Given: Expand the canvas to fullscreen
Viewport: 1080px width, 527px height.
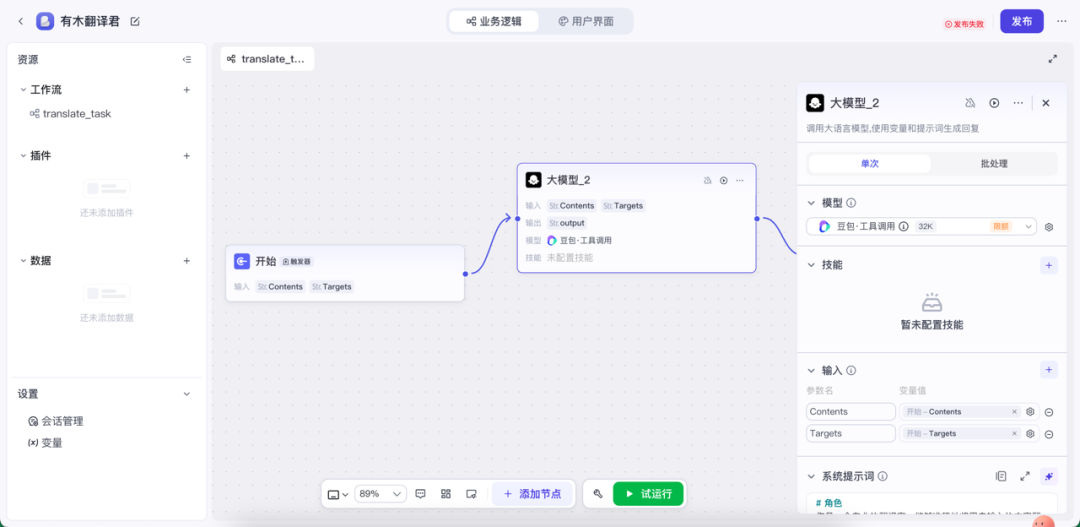Looking at the screenshot, I should (1052, 59).
